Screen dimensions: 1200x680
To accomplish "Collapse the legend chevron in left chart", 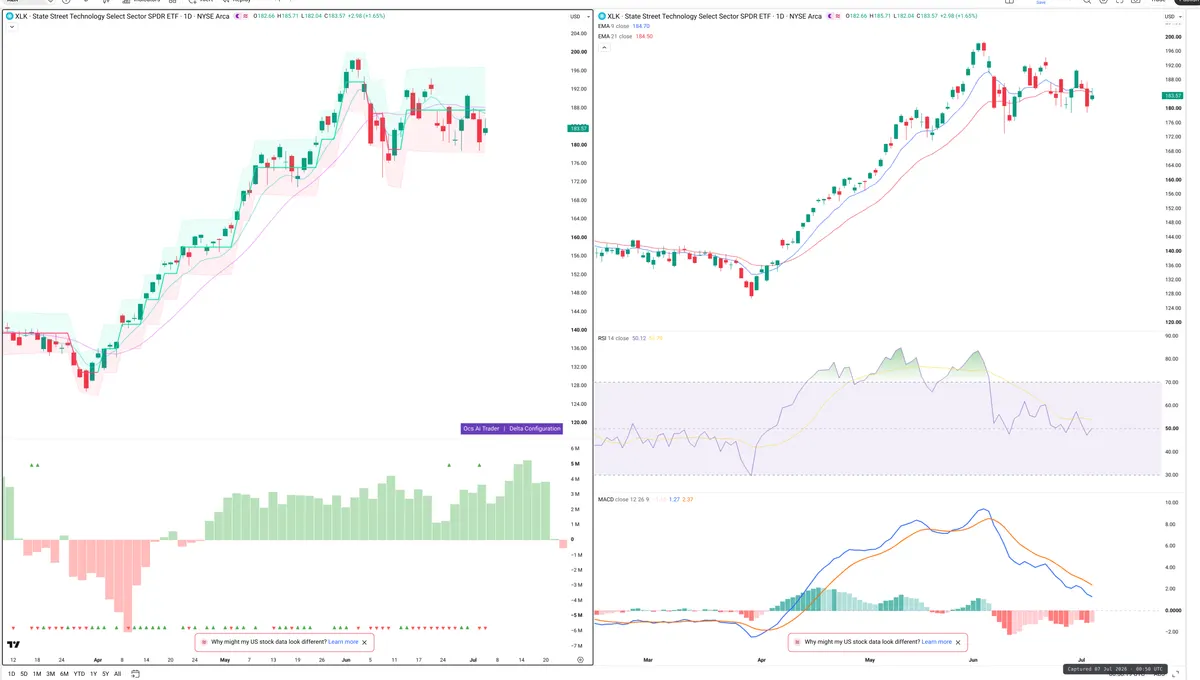I will point(12,27).
